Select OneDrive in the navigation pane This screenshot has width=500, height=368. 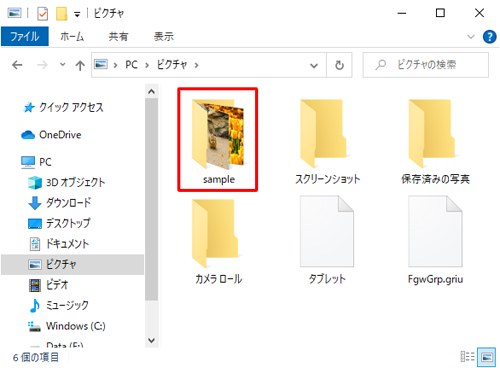51,135
